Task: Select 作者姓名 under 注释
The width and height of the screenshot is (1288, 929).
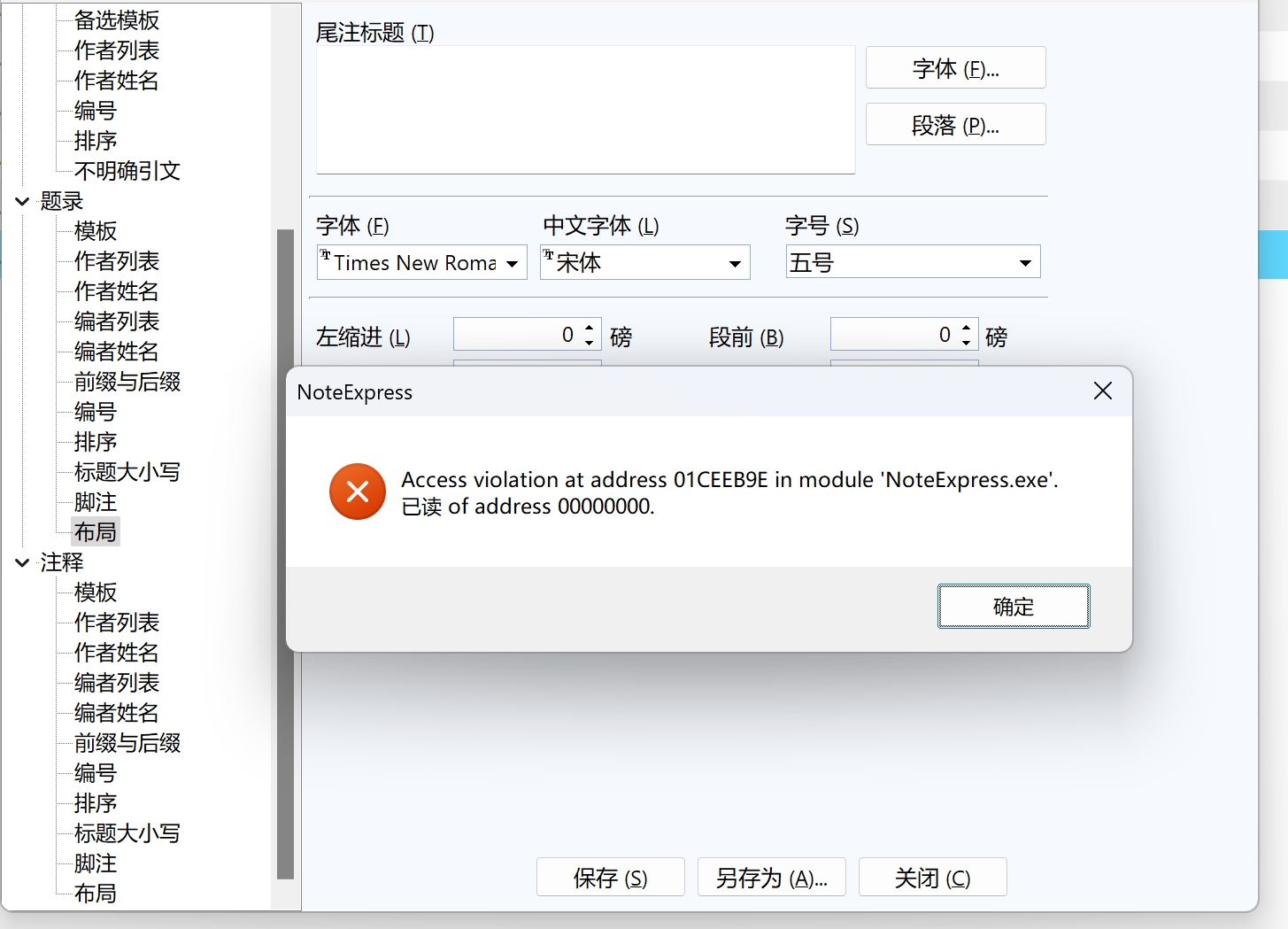Action: 117,653
